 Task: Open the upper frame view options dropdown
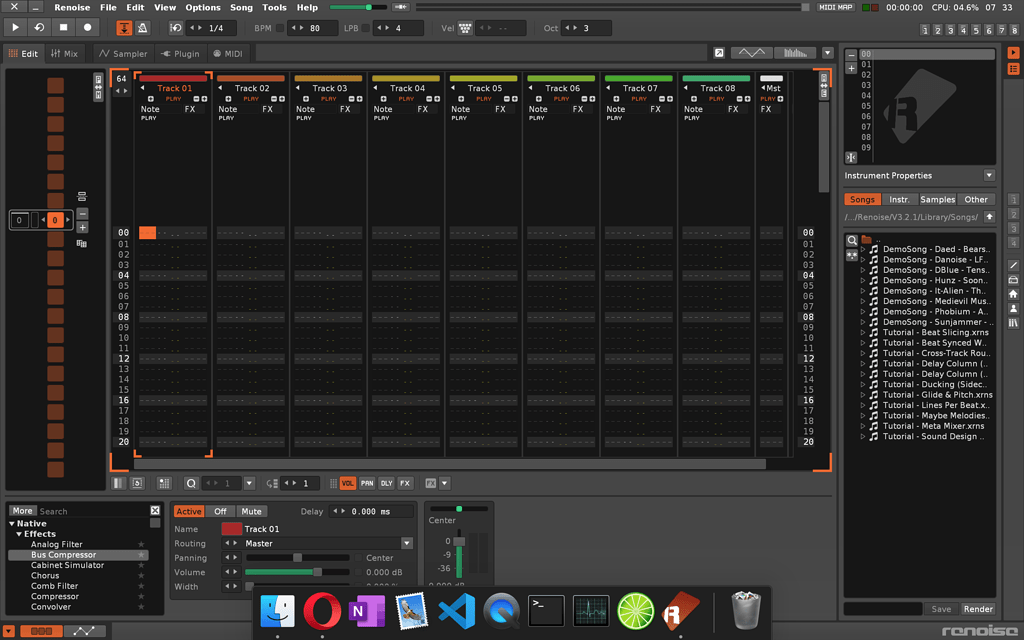point(827,53)
